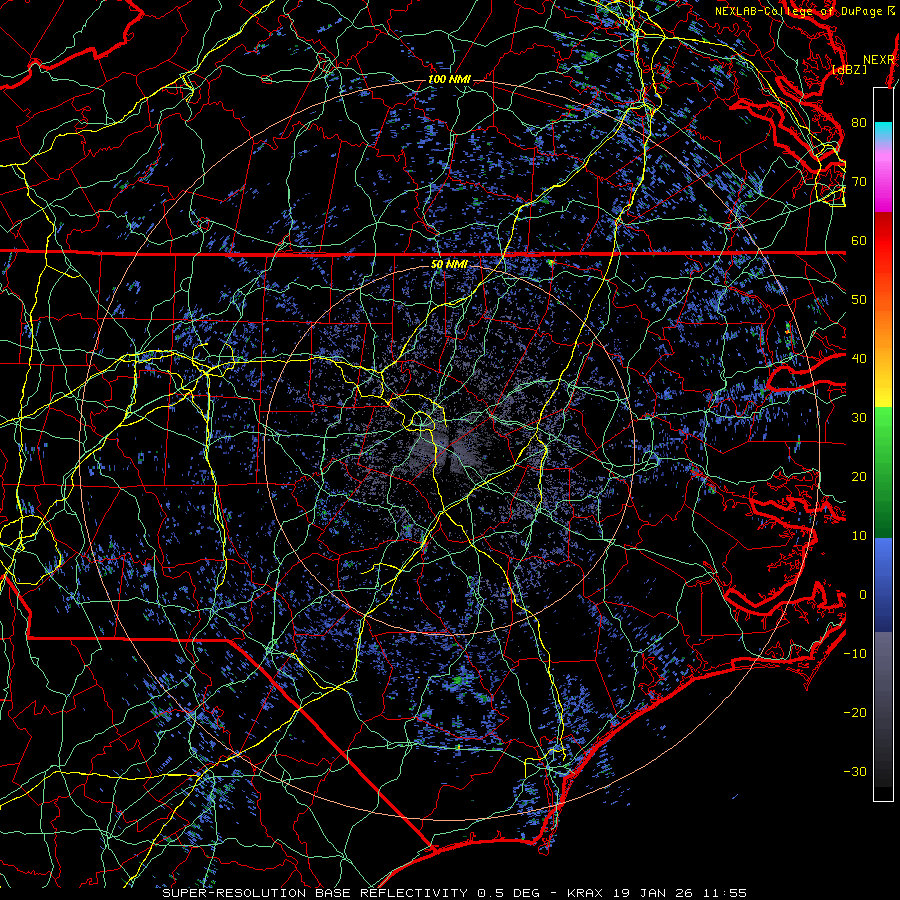Select the 60 value on dBZ scale
This screenshot has width=900, height=900.
tap(859, 240)
